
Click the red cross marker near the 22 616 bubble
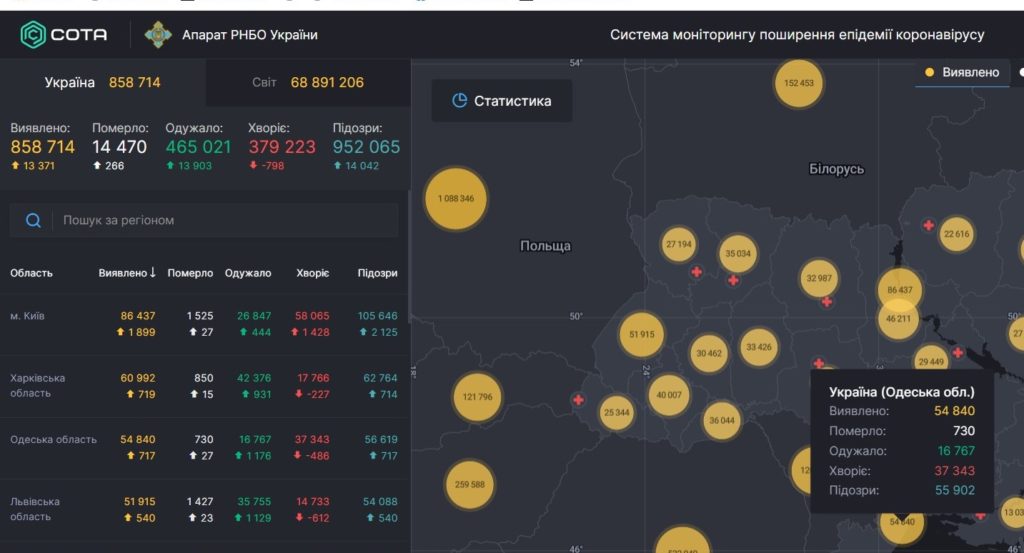click(928, 225)
